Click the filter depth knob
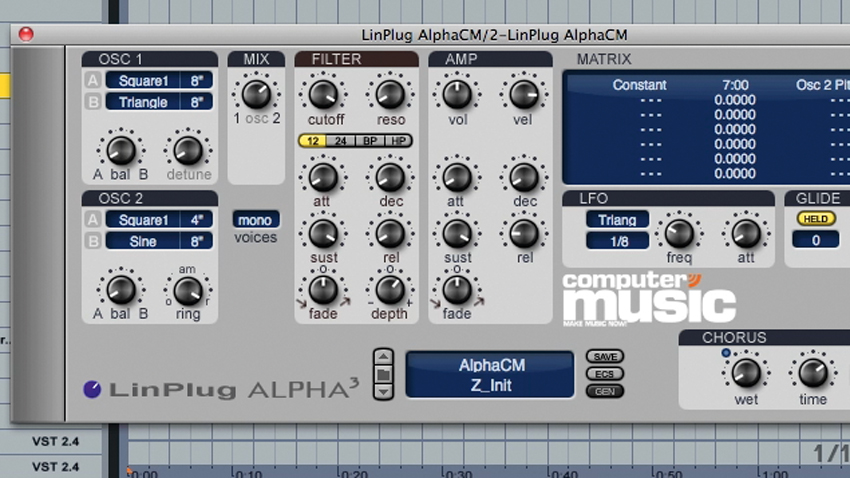Screen dimensions: 850x478 pyautogui.click(x=390, y=290)
